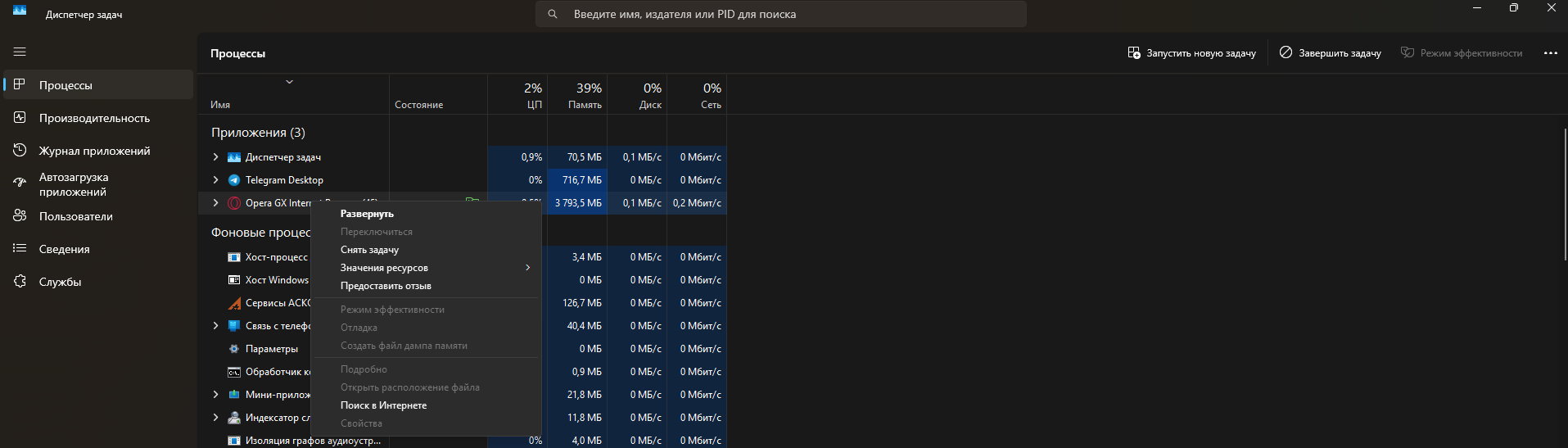1568x448 pixels.
Task: Go to the Автозагрузка приложений page
Action: (98, 184)
